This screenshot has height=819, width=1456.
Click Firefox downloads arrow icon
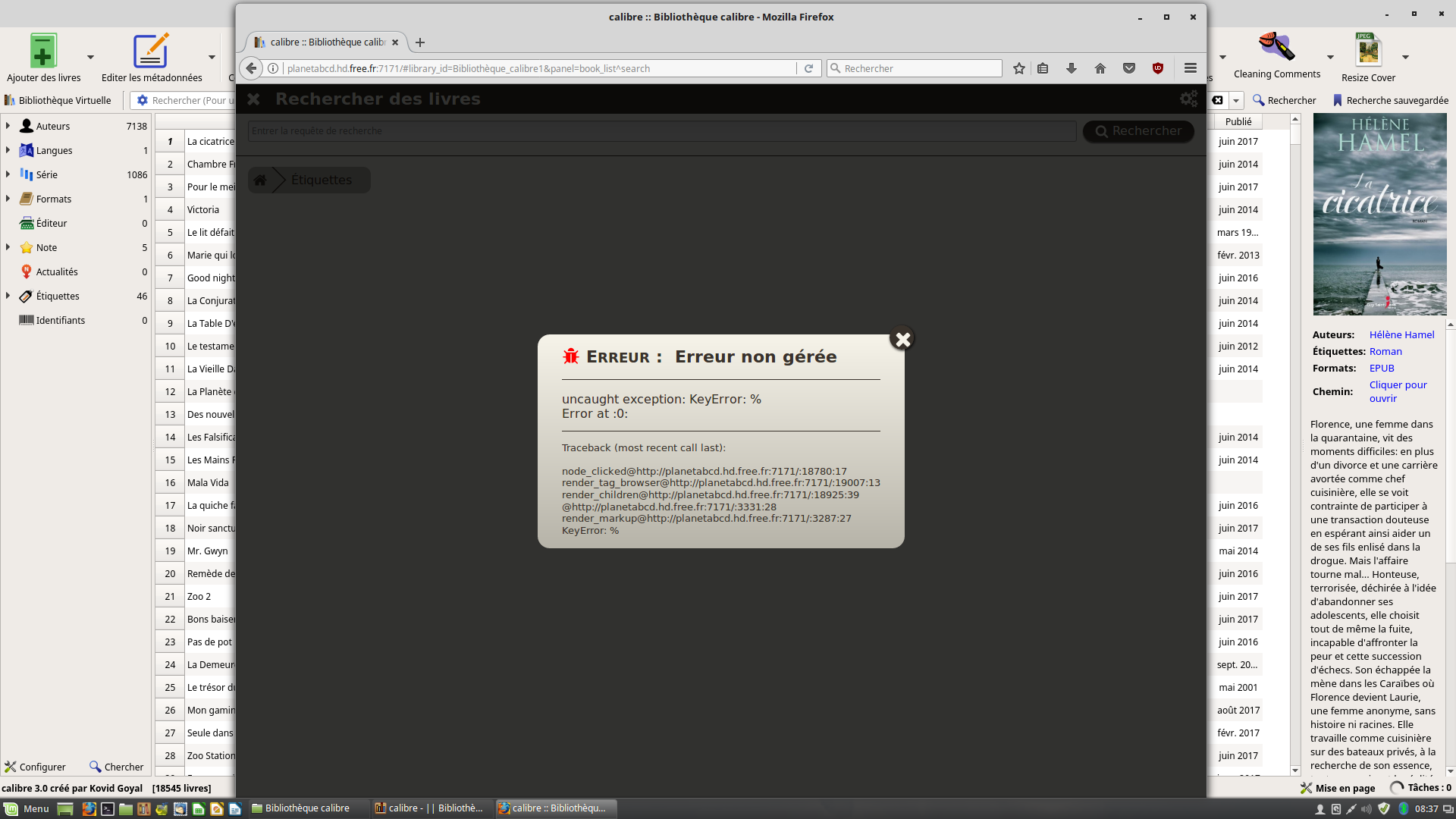pyautogui.click(x=1072, y=69)
